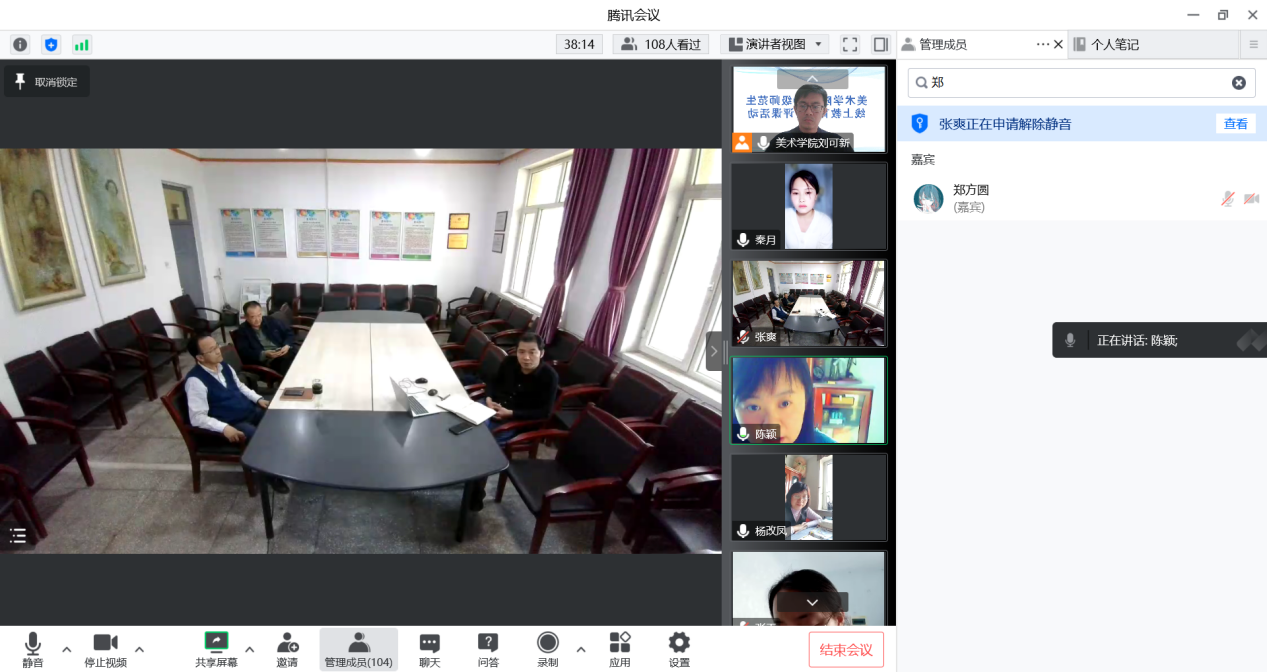Open 应用 apps icon
Image resolution: width=1267 pixels, height=672 pixels.
point(620,649)
